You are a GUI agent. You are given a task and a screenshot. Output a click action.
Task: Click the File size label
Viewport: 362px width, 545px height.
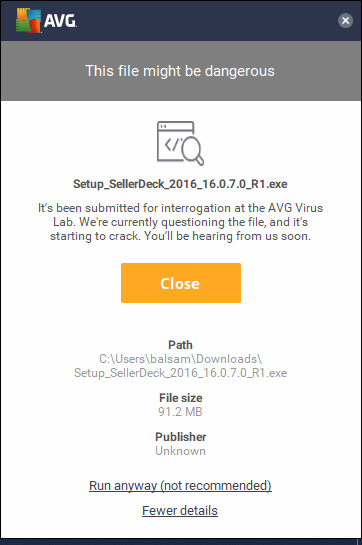(180, 398)
